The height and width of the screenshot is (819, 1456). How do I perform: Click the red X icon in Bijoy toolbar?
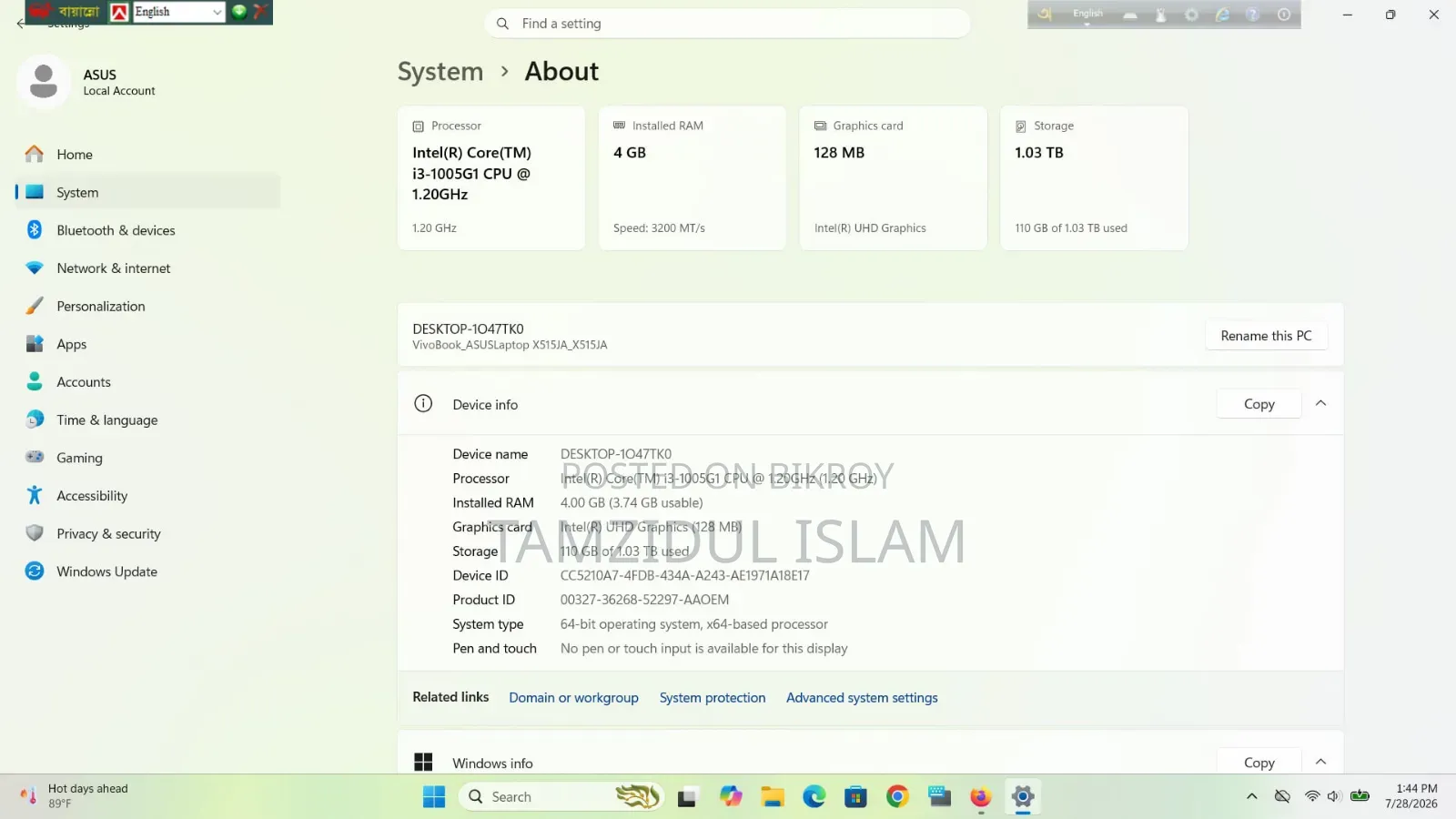[259, 12]
